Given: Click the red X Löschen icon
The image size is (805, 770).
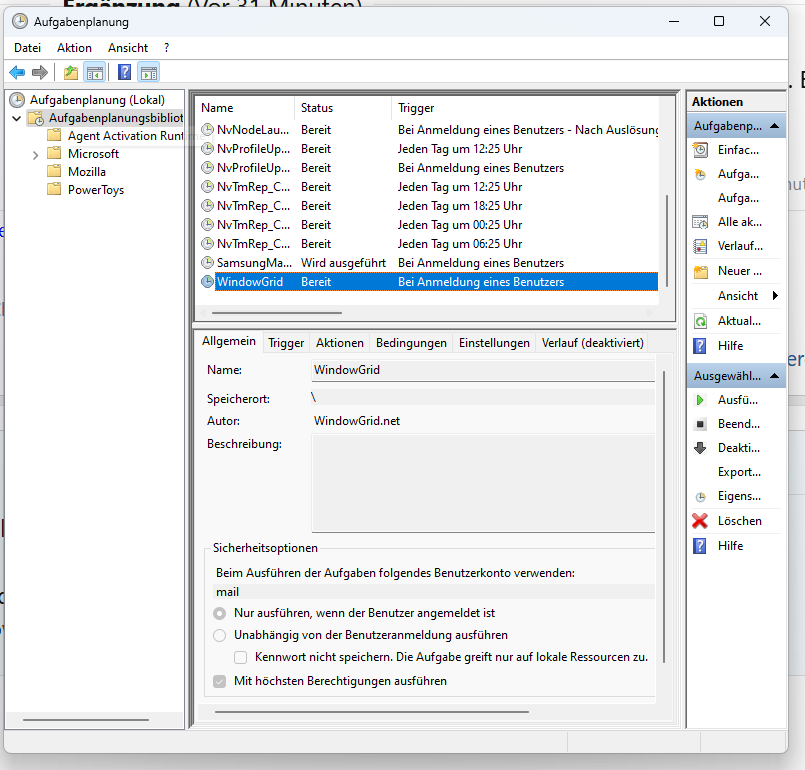Looking at the screenshot, I should pos(700,521).
